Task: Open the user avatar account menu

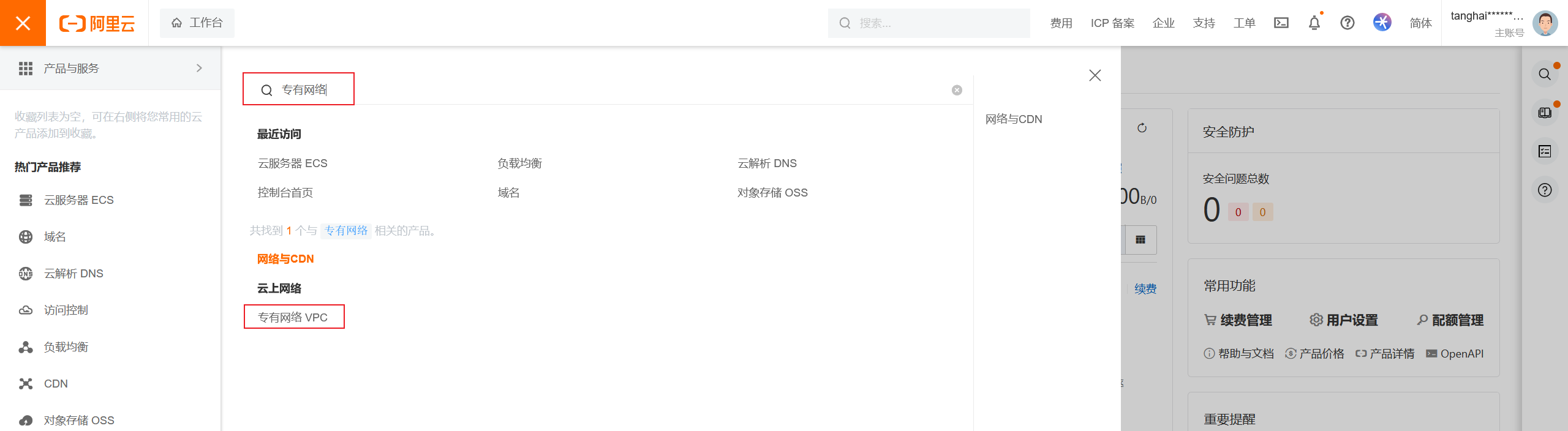Action: [1545, 23]
